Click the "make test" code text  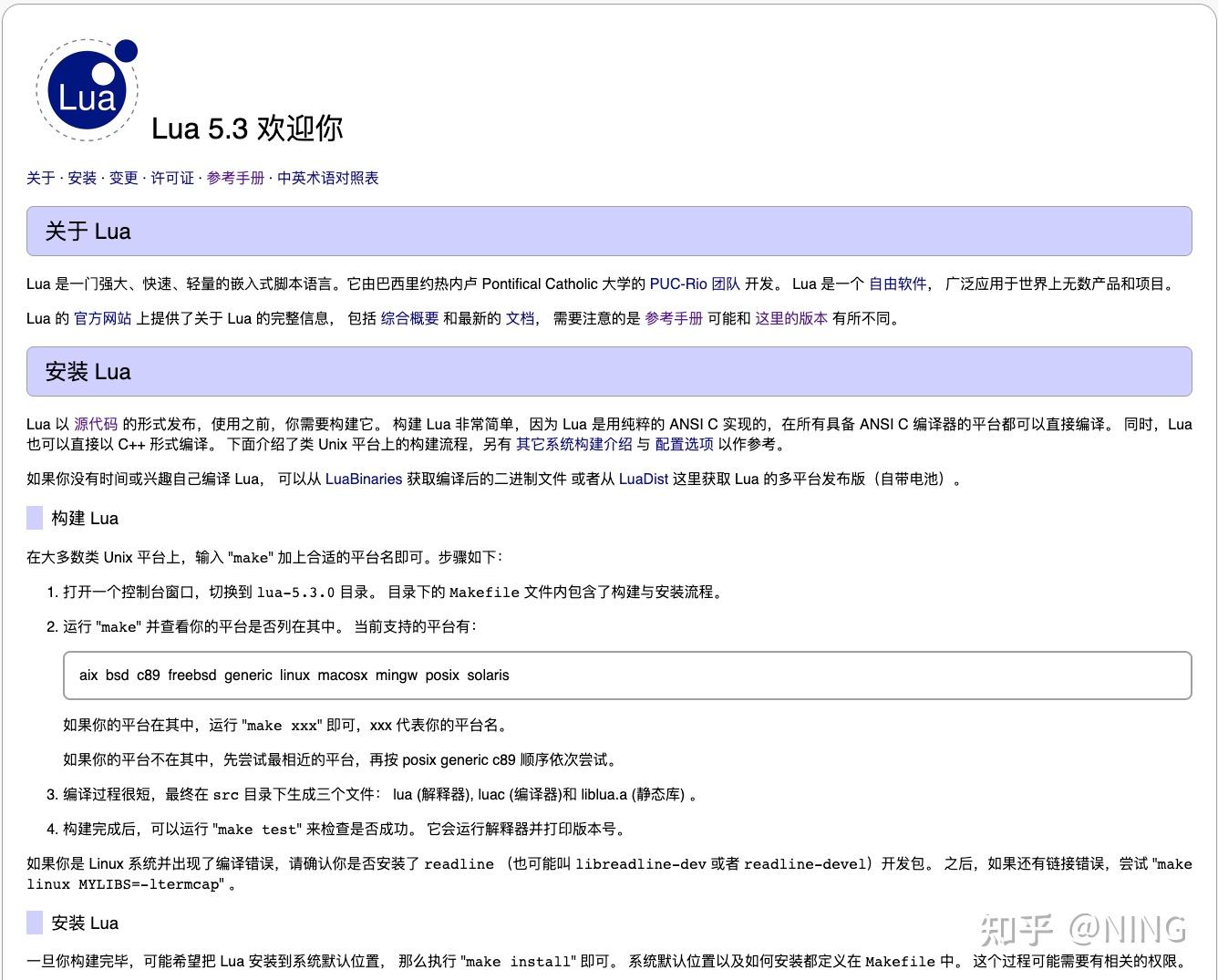(258, 830)
